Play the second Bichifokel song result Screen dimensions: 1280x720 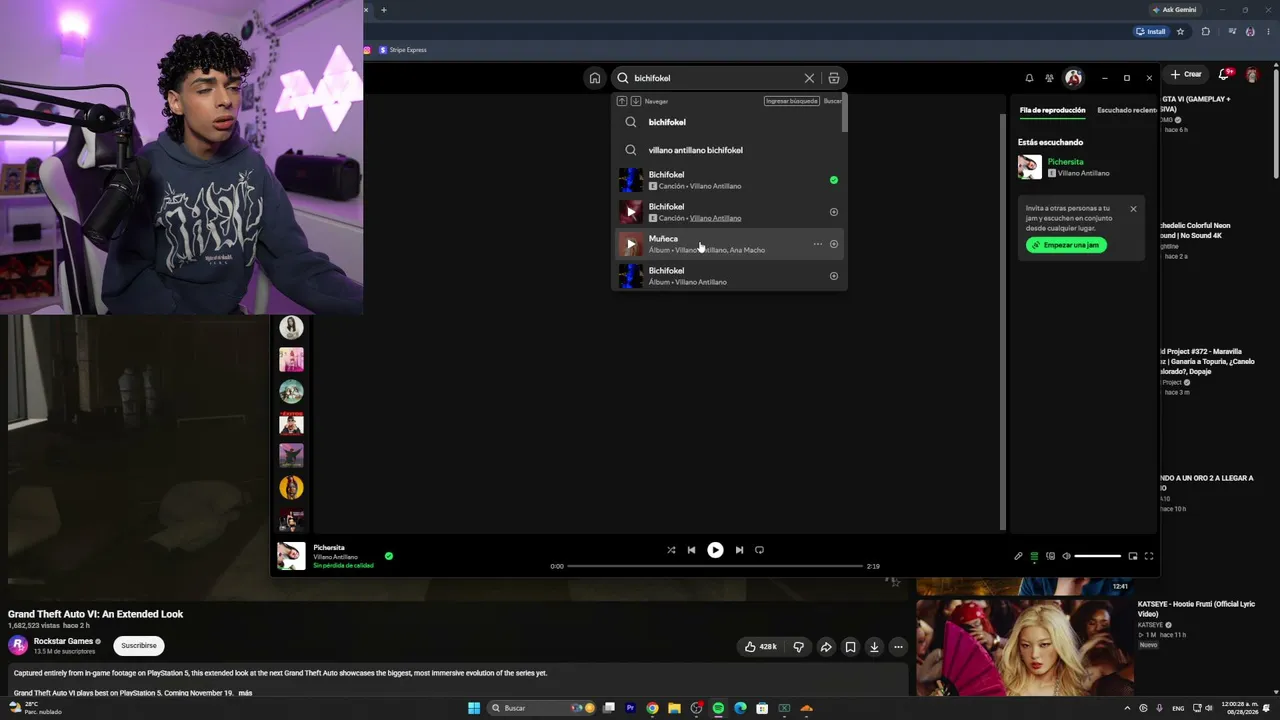click(630, 212)
